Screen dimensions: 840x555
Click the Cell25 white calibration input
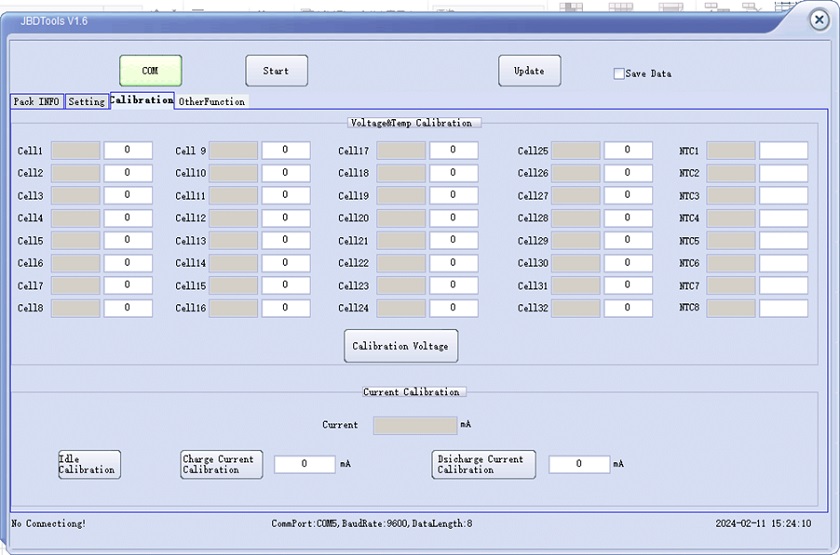[x=628, y=150]
